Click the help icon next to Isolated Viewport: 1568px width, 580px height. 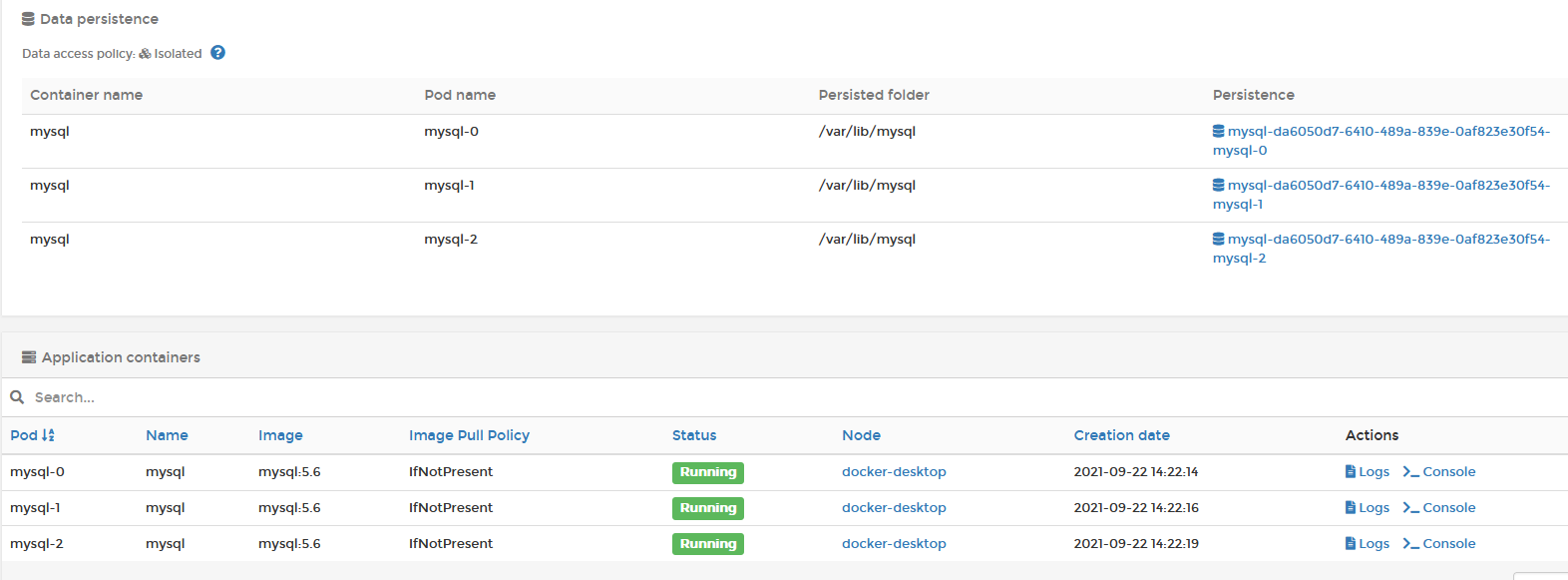pyautogui.click(x=217, y=53)
